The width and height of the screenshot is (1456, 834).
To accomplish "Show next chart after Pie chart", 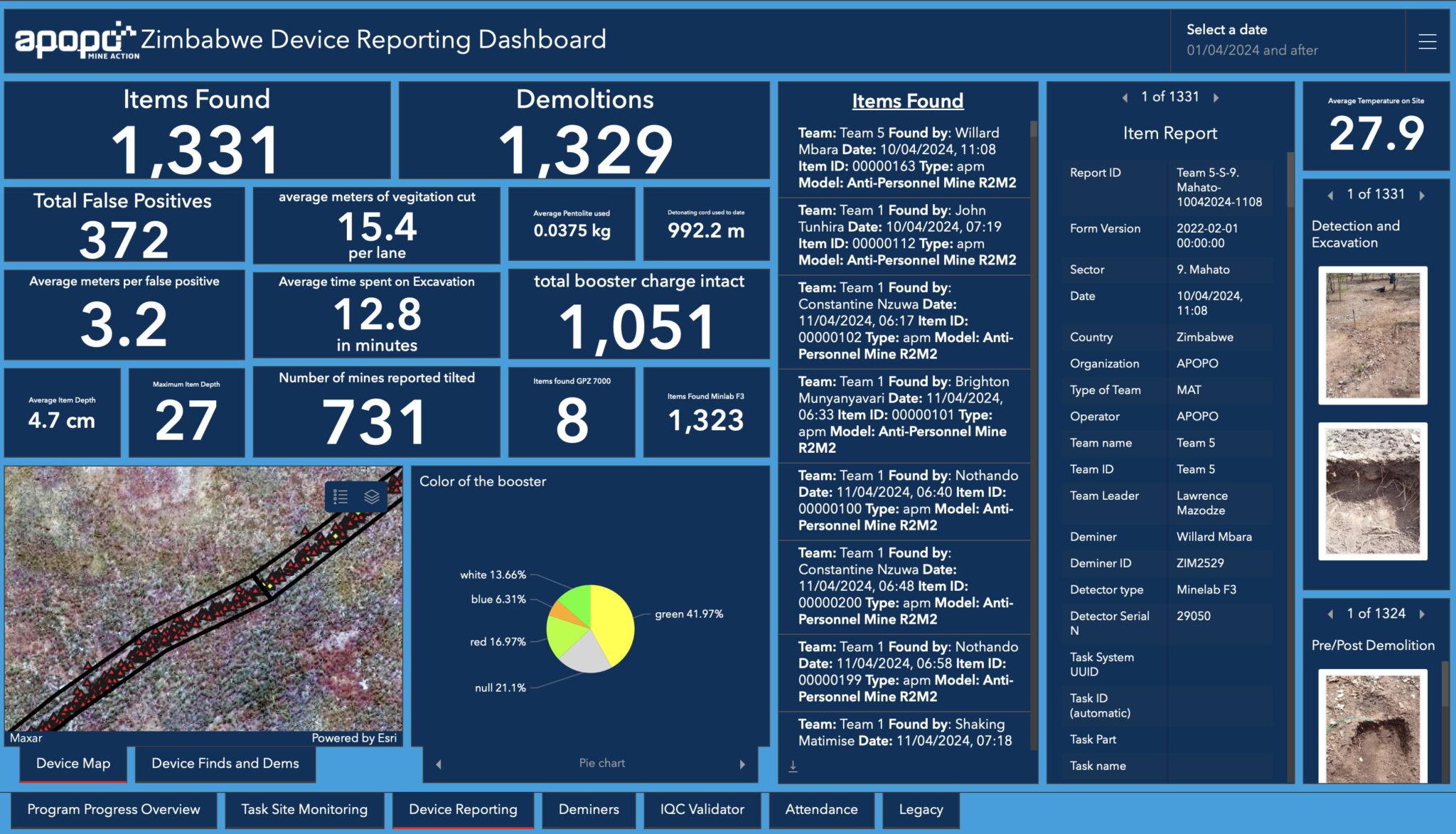I will coord(742,764).
